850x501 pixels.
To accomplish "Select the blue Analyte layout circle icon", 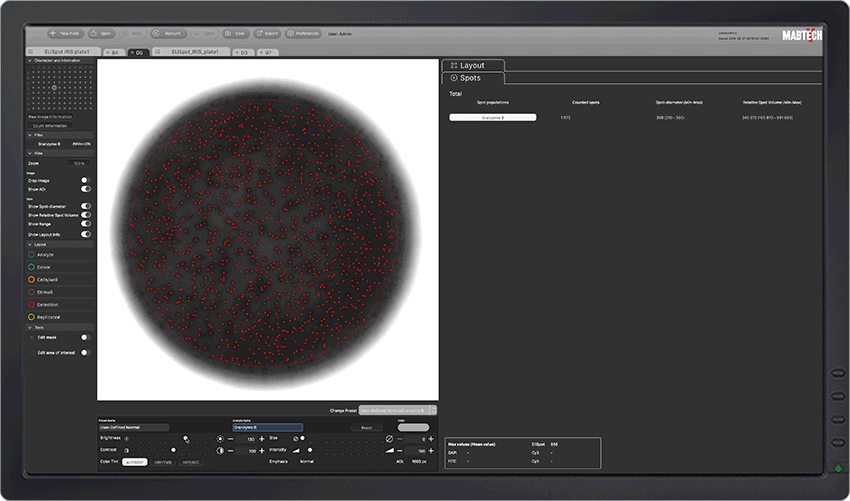I will 31,255.
